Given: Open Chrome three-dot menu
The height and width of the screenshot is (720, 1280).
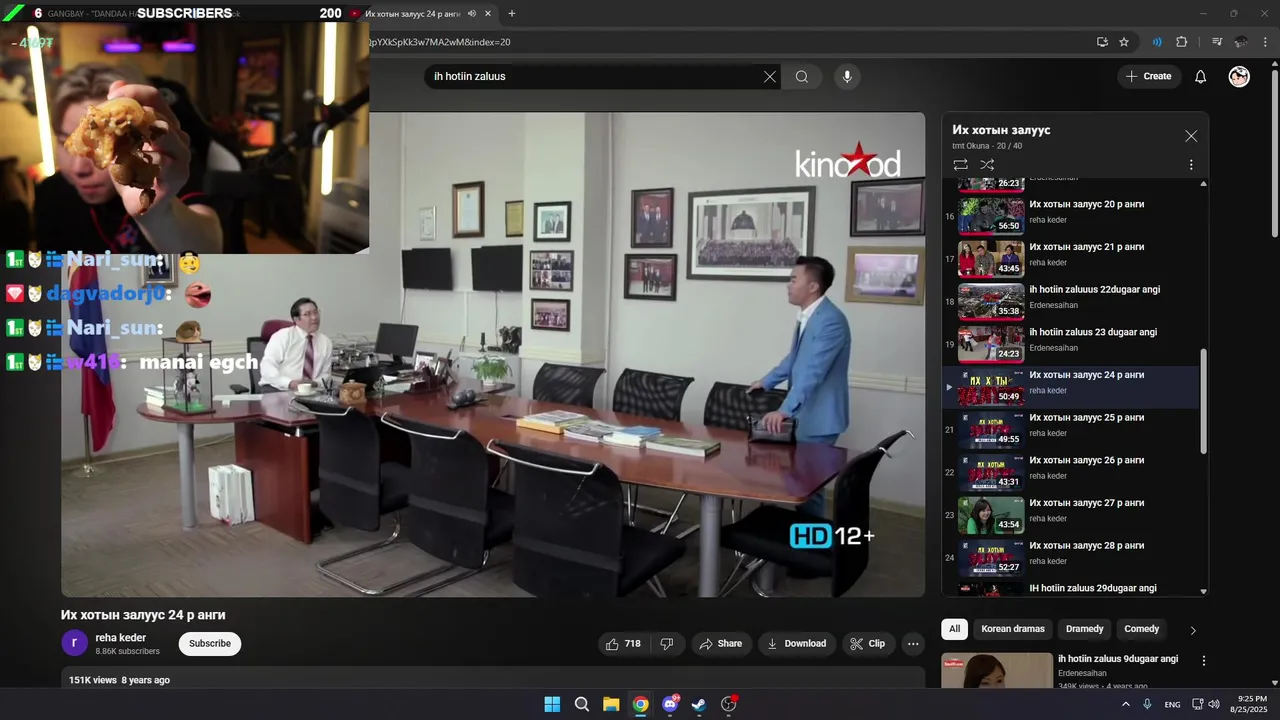Looking at the screenshot, I should click(x=1266, y=42).
